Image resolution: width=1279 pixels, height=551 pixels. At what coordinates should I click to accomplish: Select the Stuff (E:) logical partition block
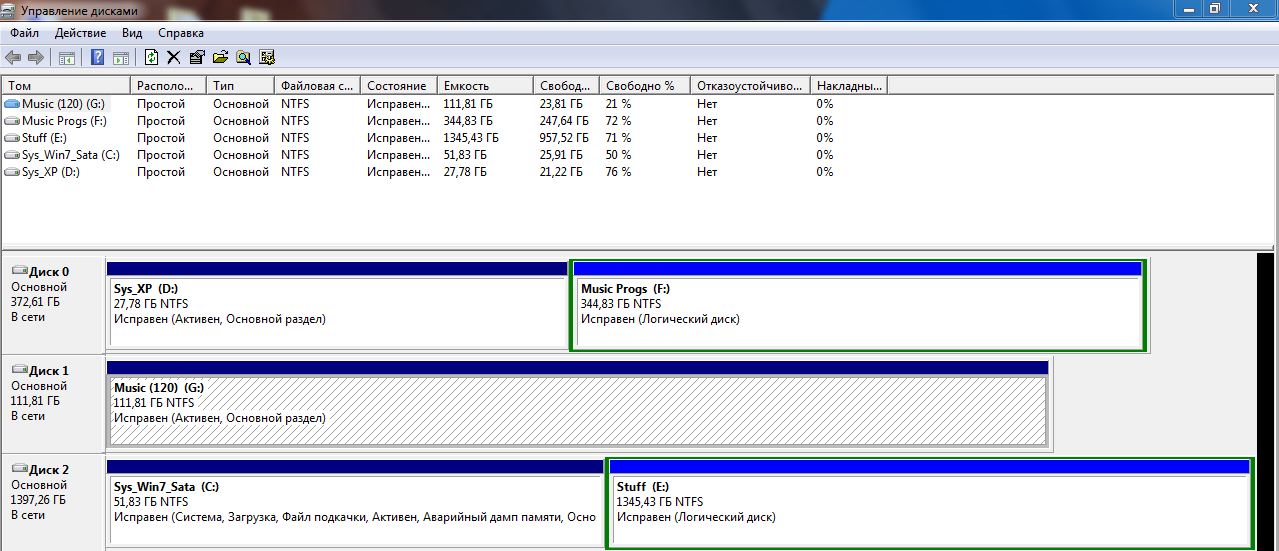[x=930, y=505]
